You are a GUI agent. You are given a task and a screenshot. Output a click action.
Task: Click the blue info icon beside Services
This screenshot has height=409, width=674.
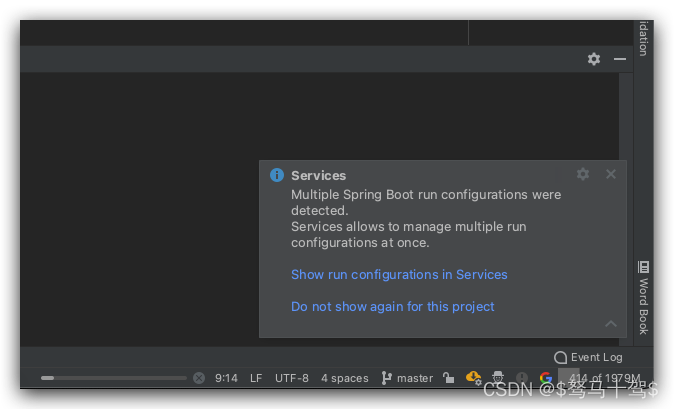pyautogui.click(x=277, y=175)
